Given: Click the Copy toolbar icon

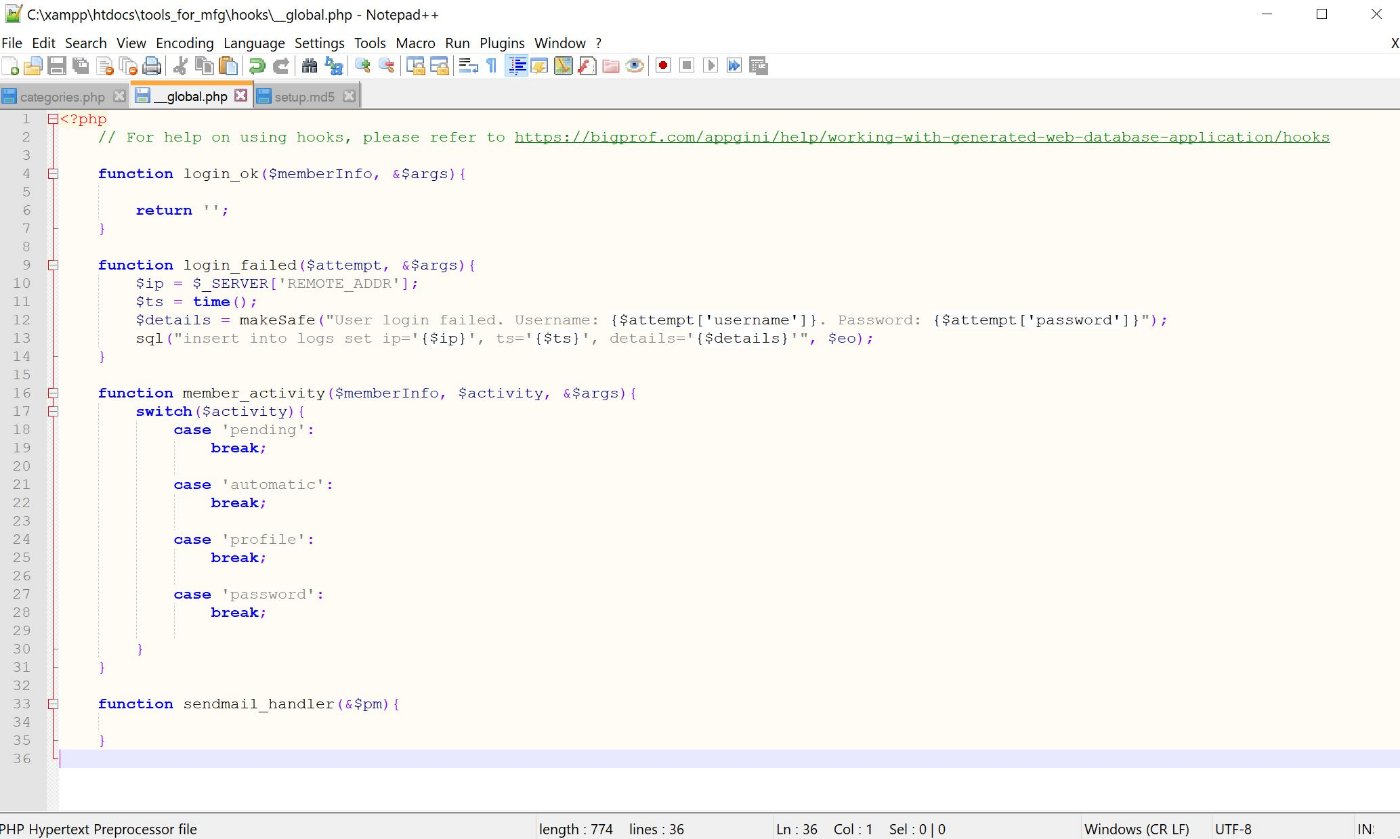Looking at the screenshot, I should [x=204, y=66].
